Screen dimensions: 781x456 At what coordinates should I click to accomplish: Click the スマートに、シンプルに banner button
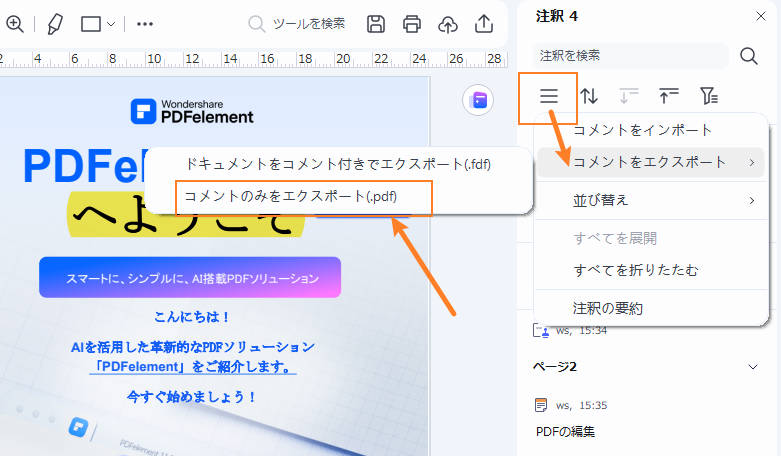coord(190,278)
